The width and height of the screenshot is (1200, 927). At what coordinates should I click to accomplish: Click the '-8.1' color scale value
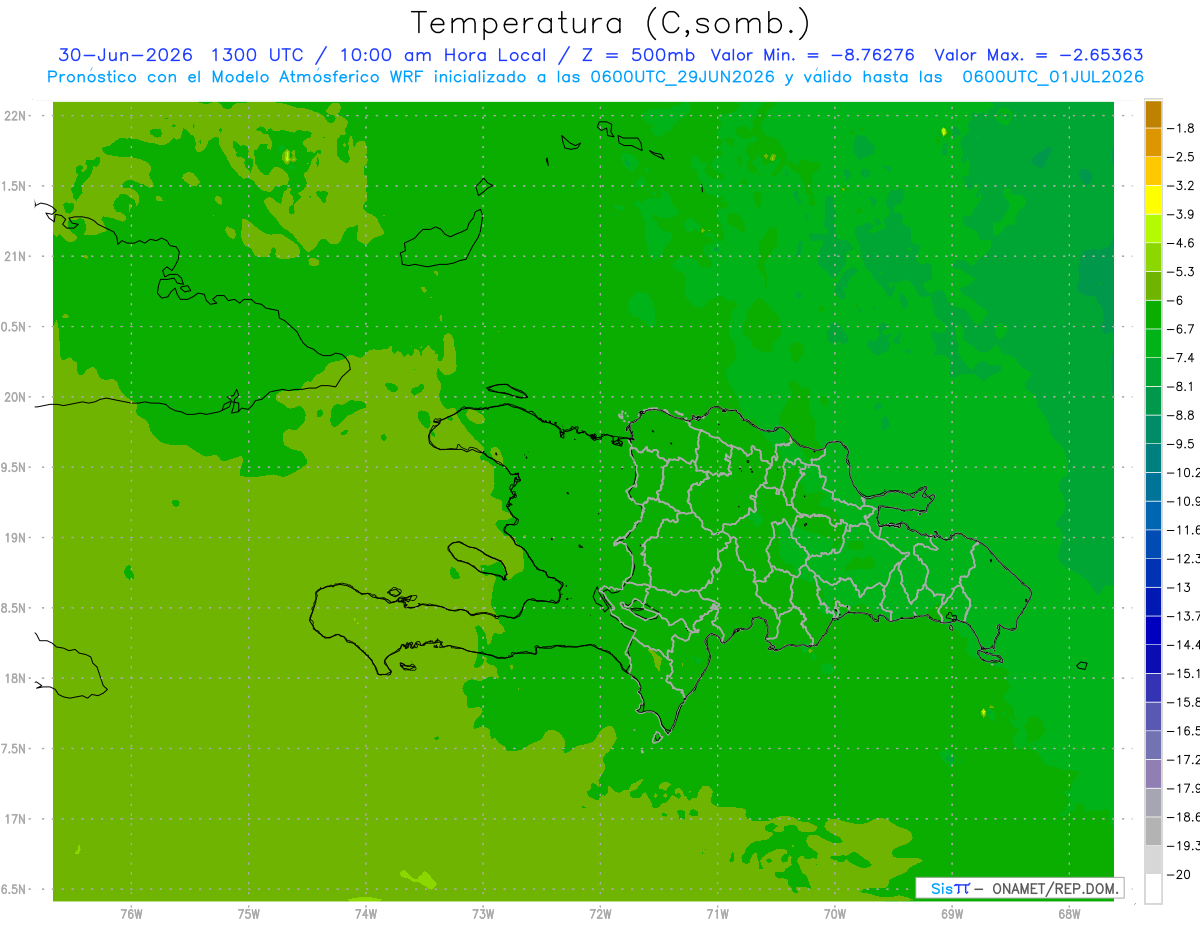tap(1181, 386)
